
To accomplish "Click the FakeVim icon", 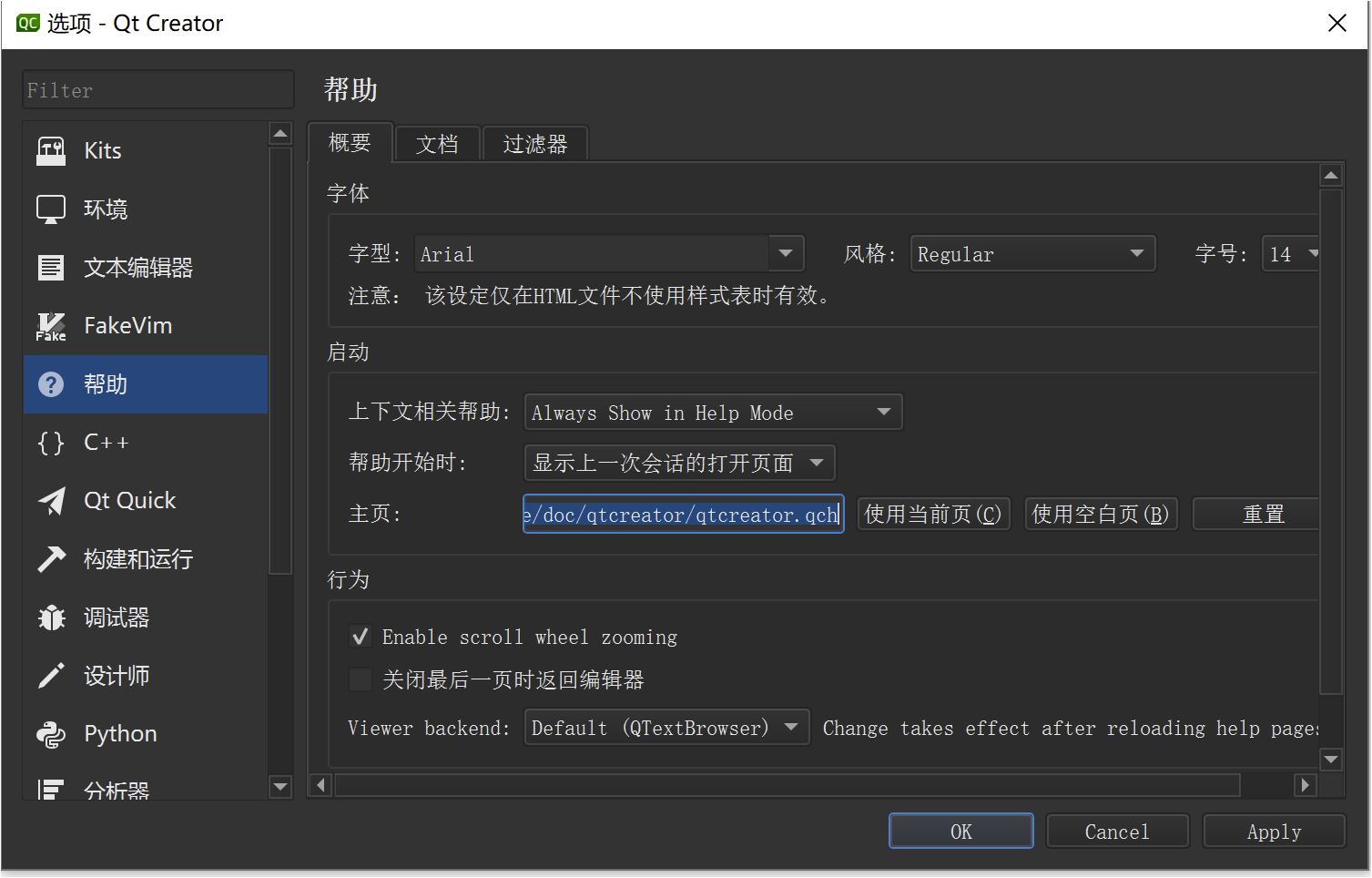I will click(51, 325).
